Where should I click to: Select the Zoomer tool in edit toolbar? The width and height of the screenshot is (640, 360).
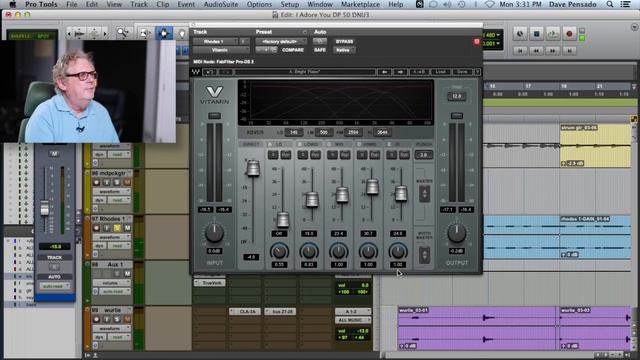click(122, 33)
